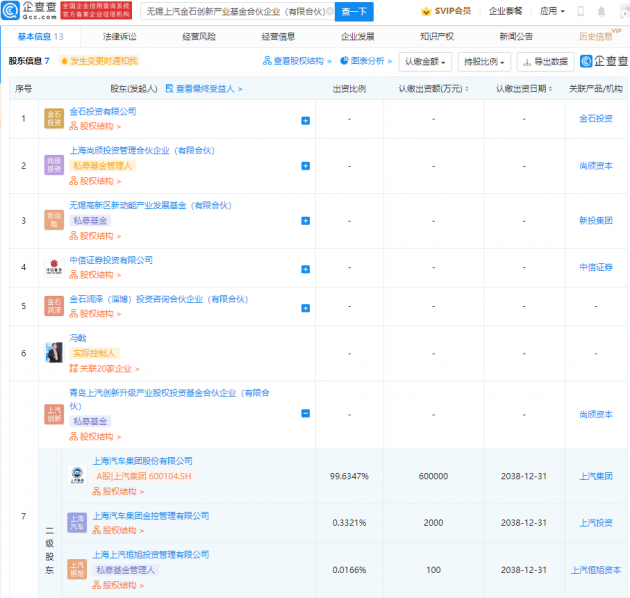
Task: Open 金石投资有限公司 company page
Action: click(103, 111)
